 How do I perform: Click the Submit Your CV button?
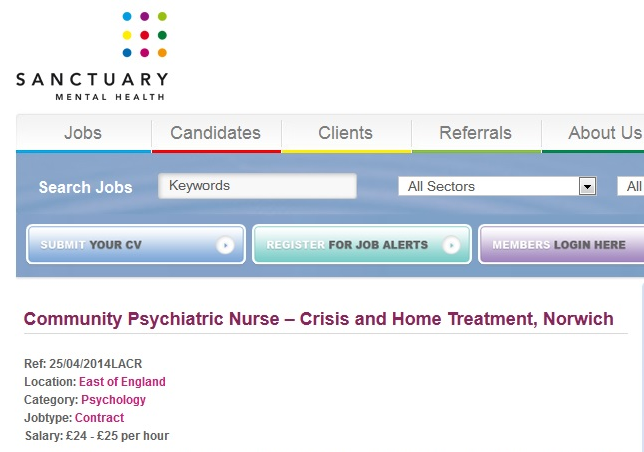[x=136, y=244]
